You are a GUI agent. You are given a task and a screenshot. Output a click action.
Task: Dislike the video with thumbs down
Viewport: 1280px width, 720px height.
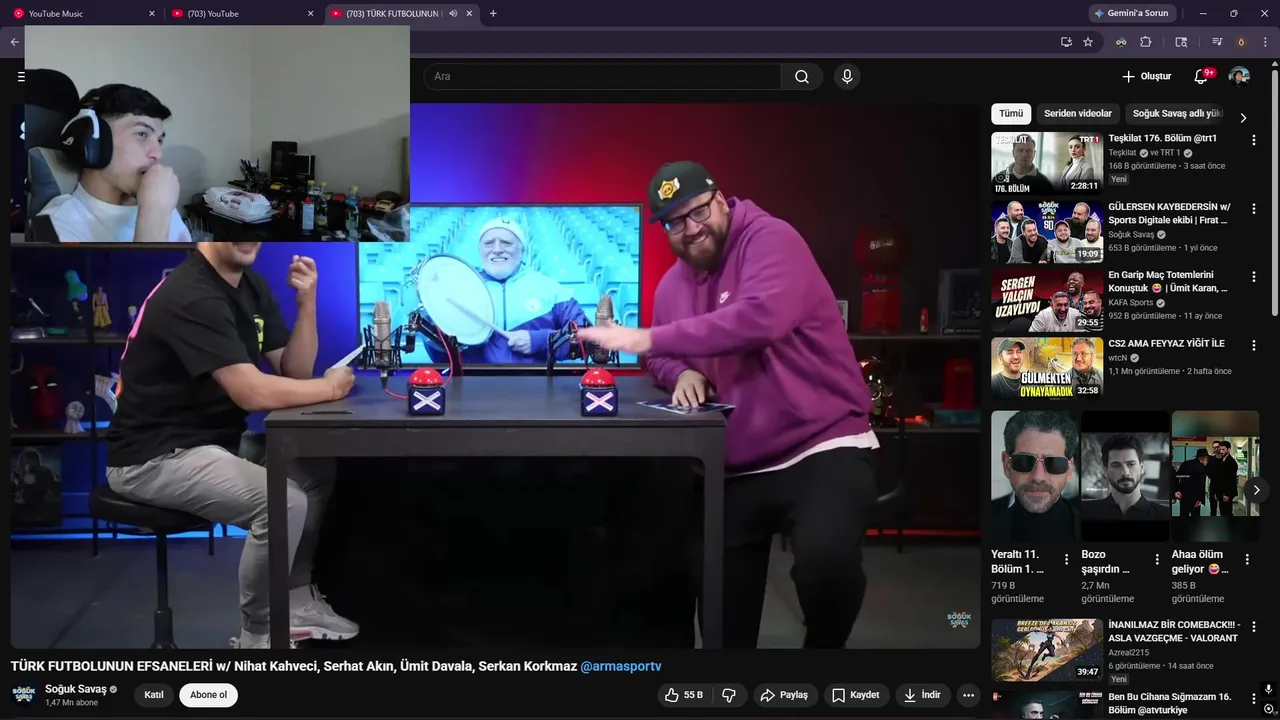coord(730,695)
